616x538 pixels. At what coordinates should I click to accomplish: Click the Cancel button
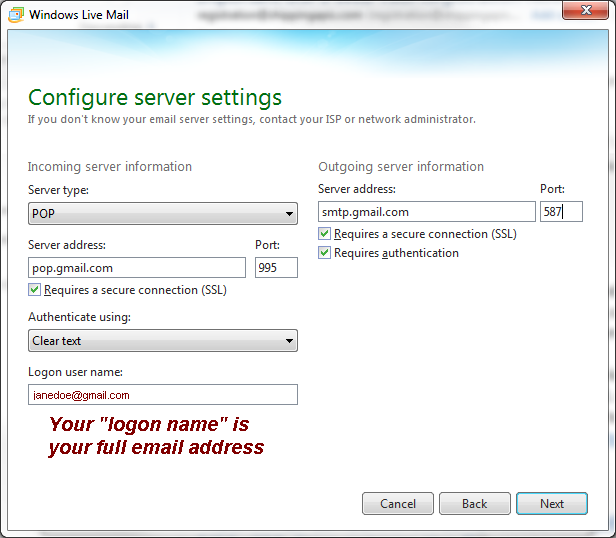point(398,503)
